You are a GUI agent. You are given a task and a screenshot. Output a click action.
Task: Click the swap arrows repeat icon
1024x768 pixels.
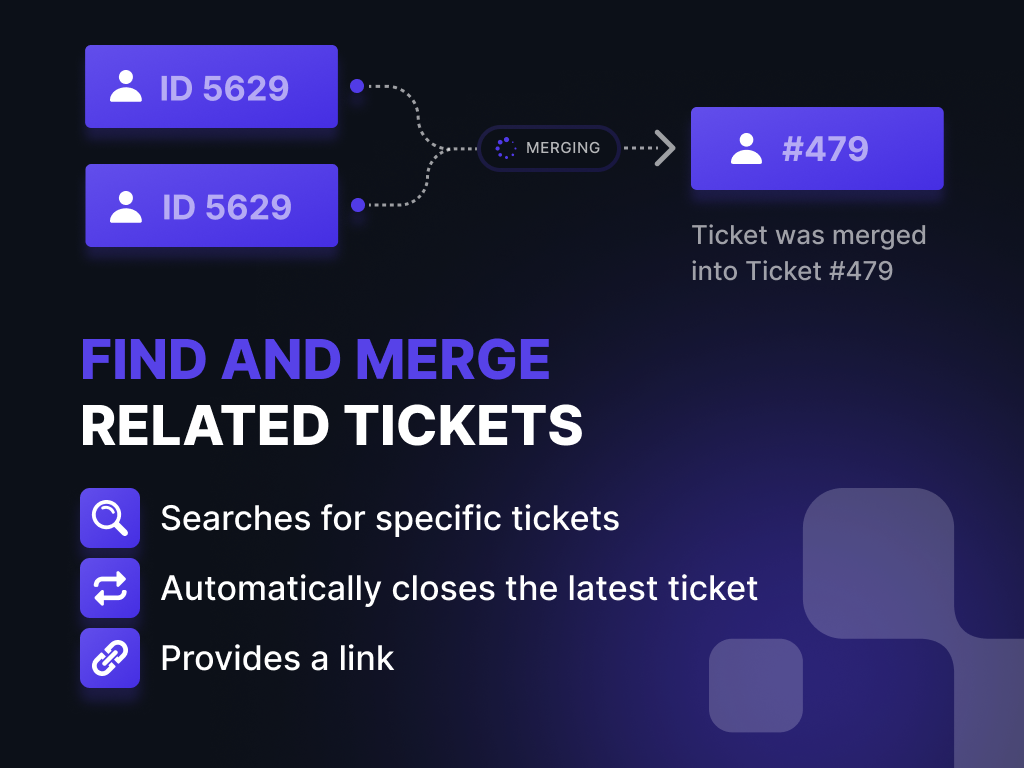point(110,588)
